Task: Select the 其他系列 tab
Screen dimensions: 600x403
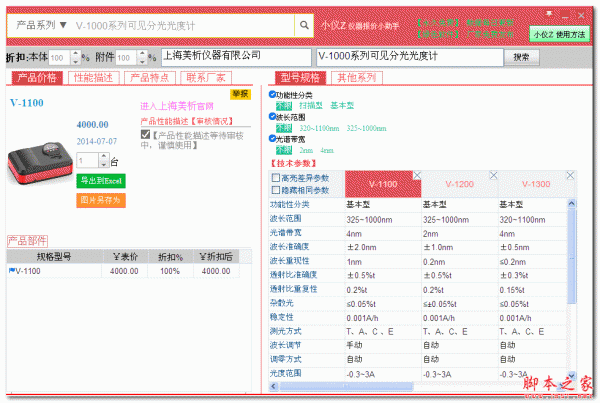Action: 357,78
